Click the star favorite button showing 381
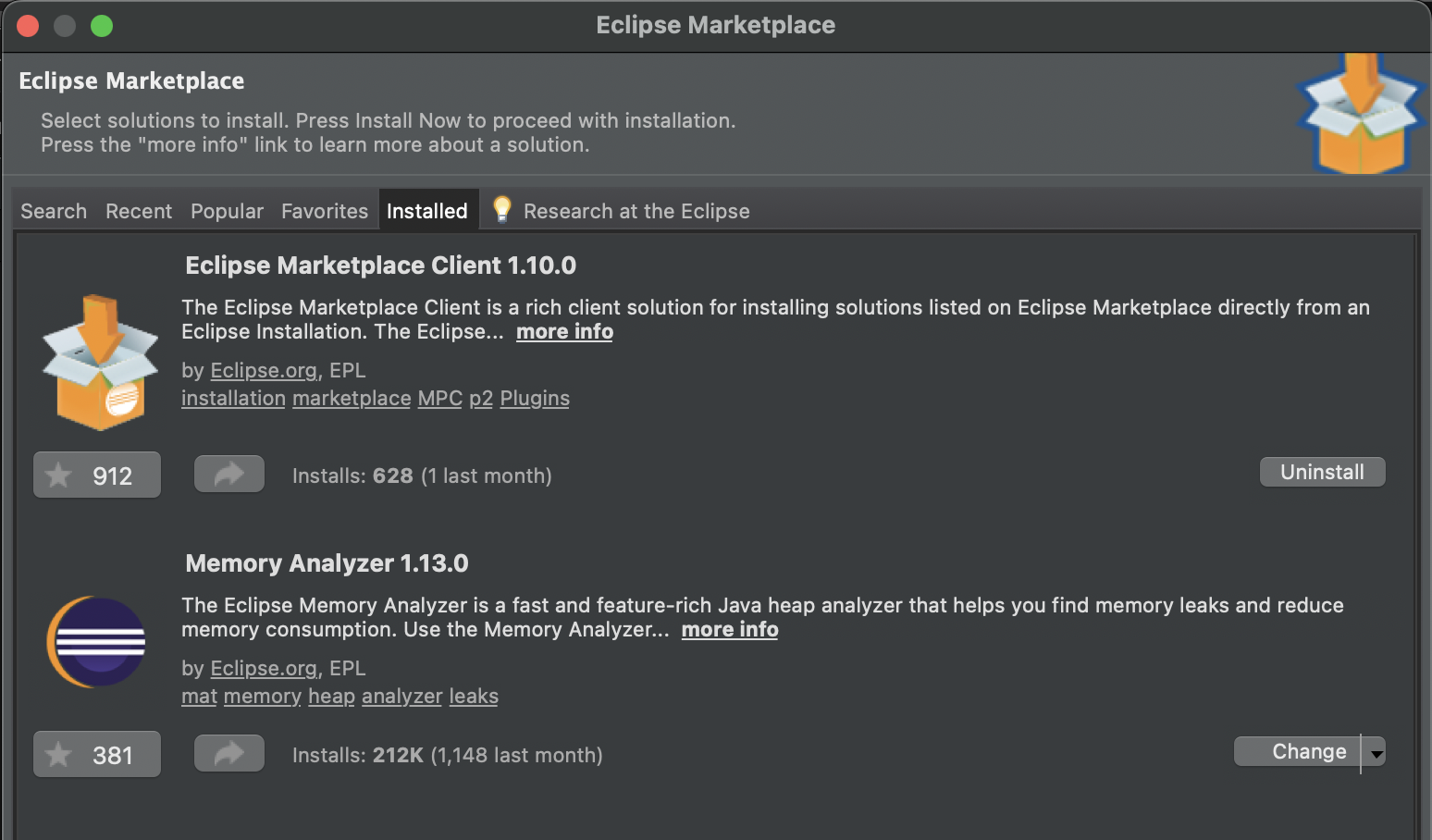 (96, 755)
